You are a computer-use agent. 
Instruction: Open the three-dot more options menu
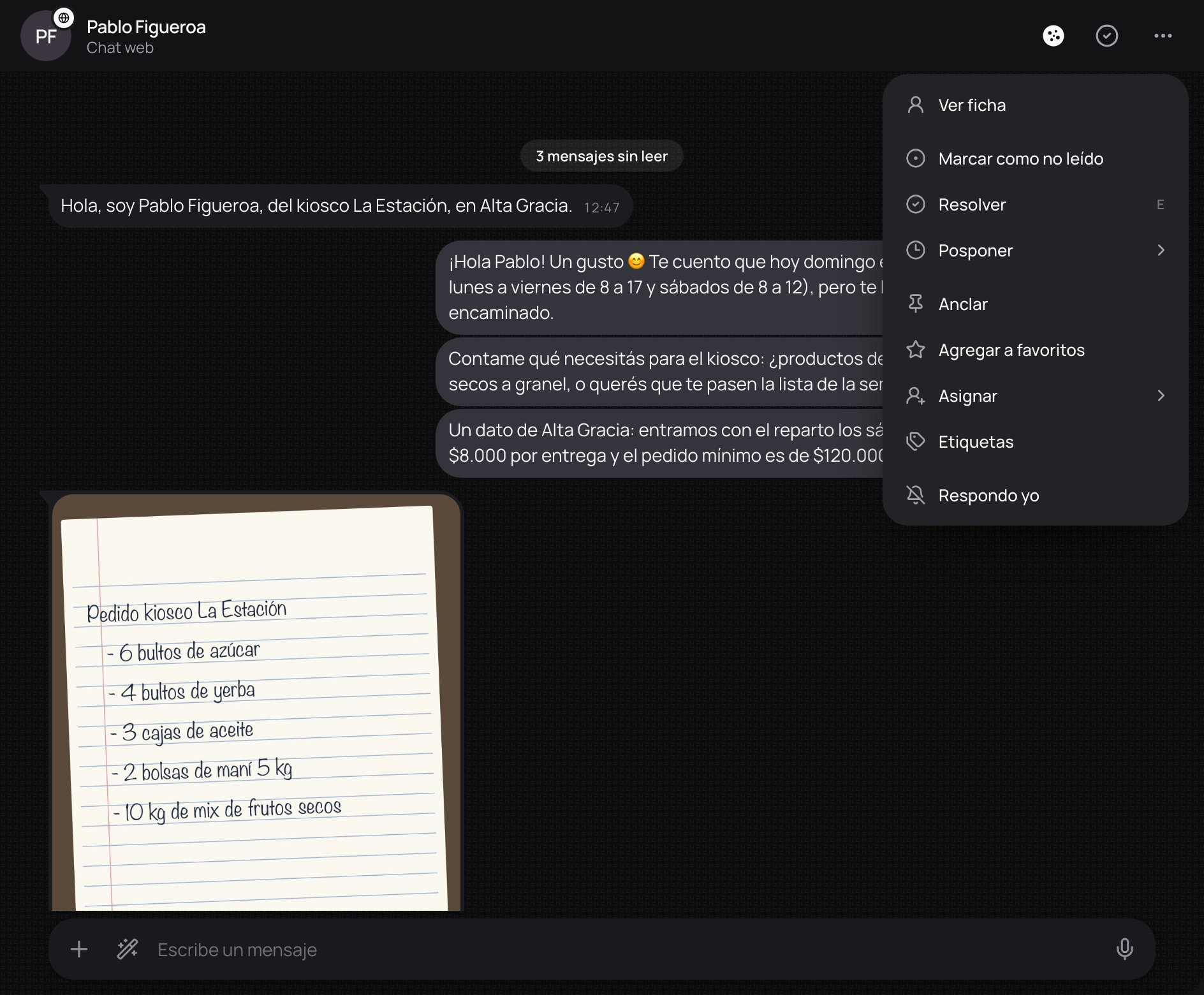pos(1163,36)
